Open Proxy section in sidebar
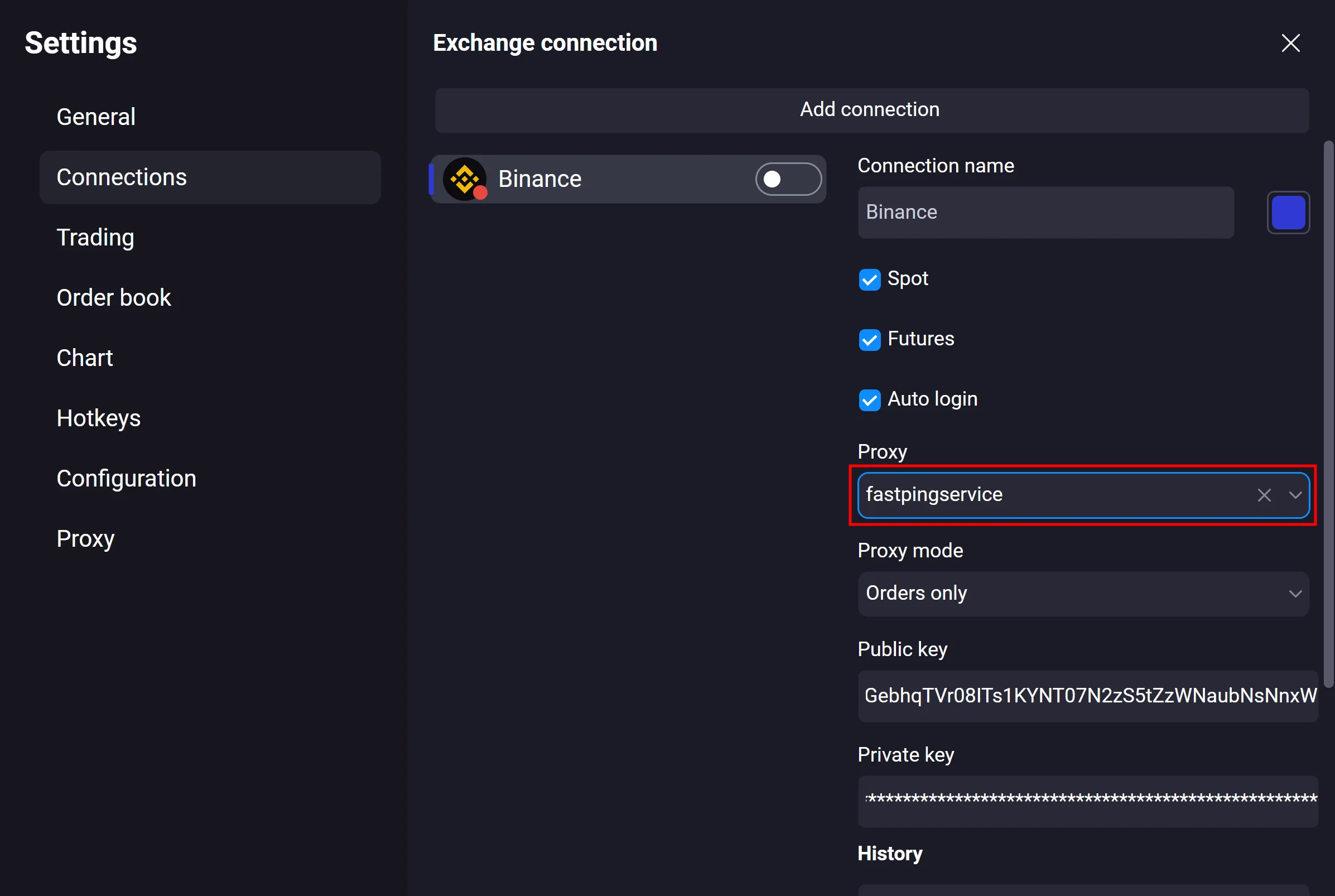Image resolution: width=1335 pixels, height=896 pixels. 86,539
